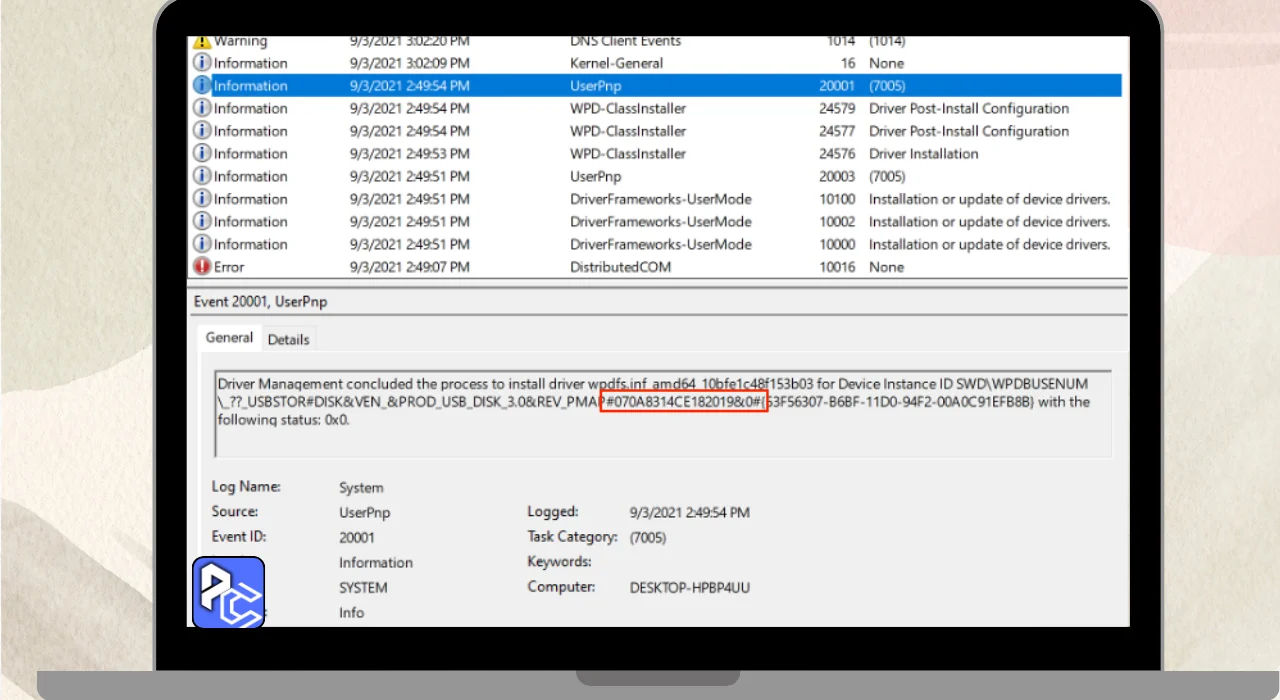This screenshot has height=700, width=1280.
Task: Click the info icon on DriverFrameworks 10100 row
Action: [202, 199]
